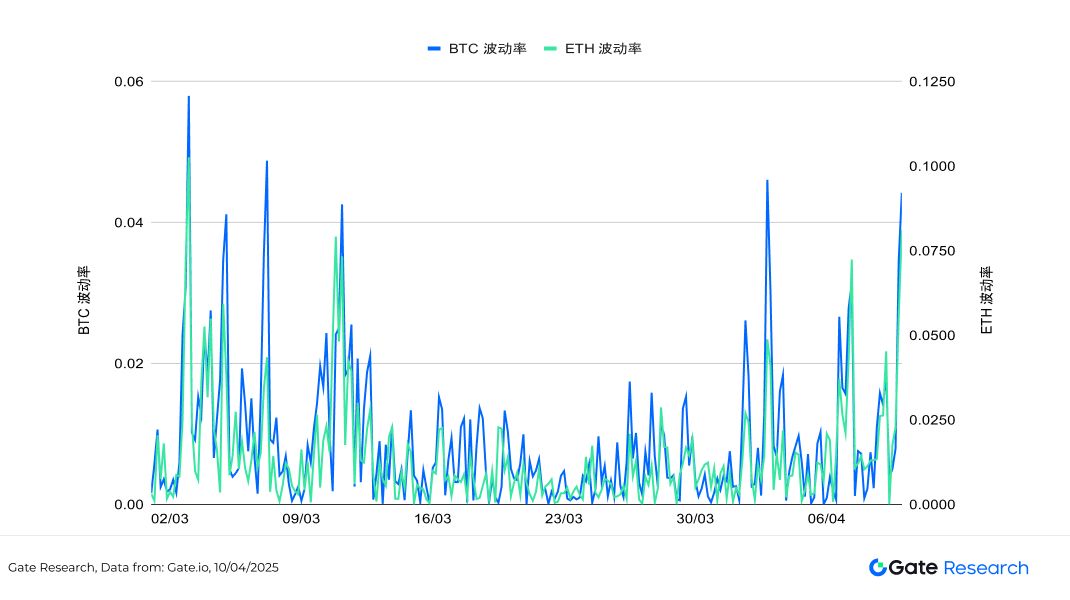Click the 0.06 left axis value
The width and height of the screenshot is (1070, 600).
click(x=129, y=82)
